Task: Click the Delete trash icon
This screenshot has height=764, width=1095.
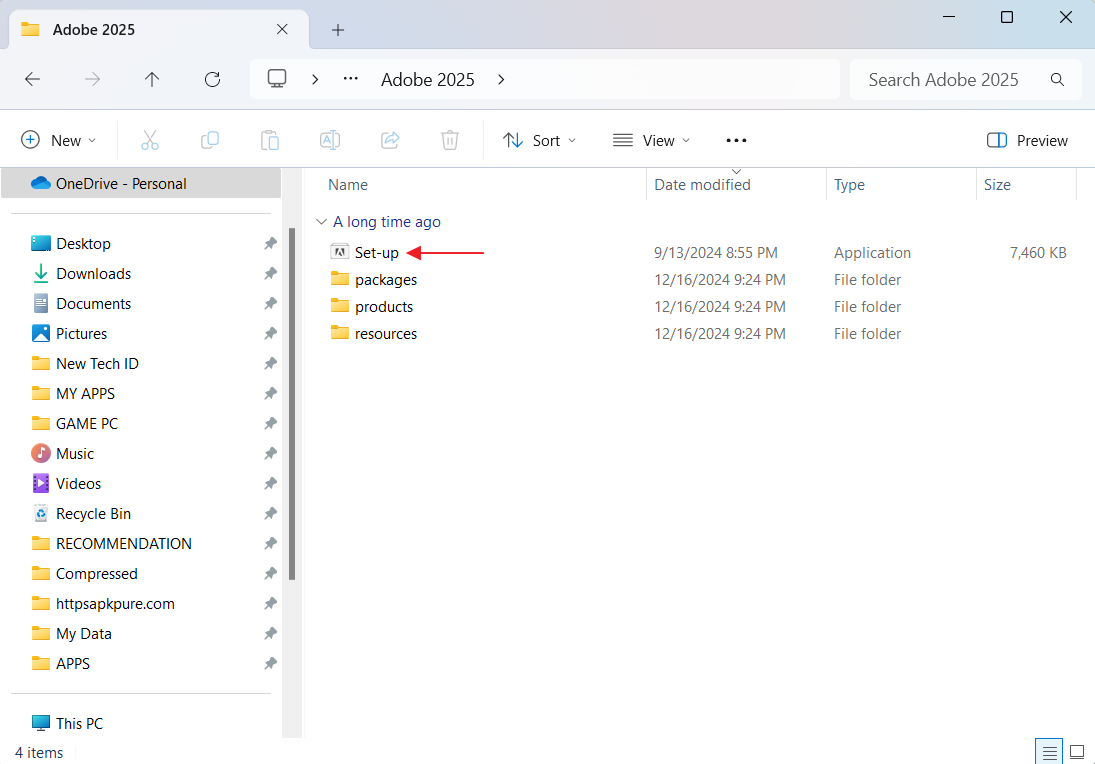Action: [450, 141]
